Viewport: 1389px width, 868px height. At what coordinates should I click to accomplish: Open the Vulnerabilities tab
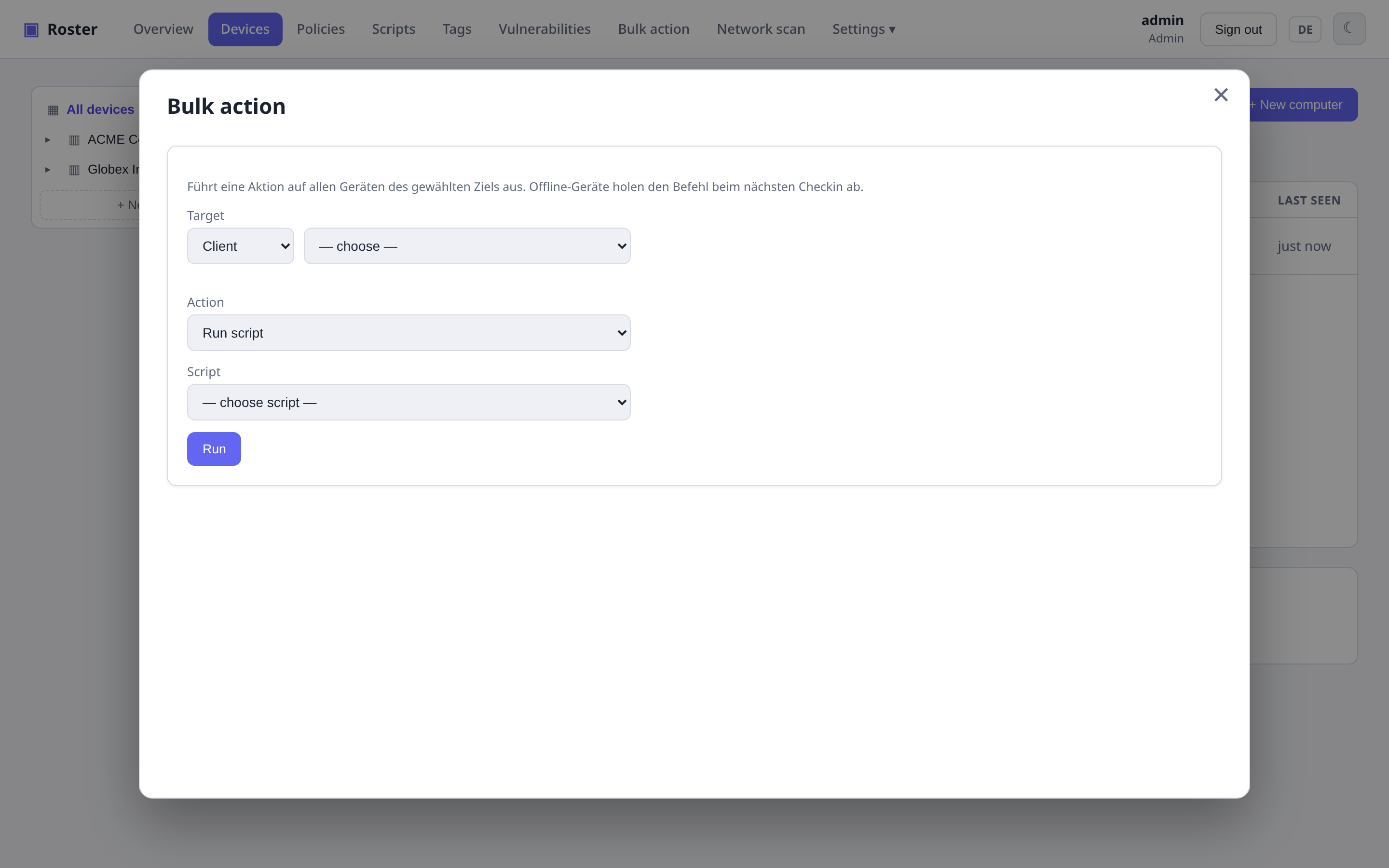[x=544, y=29]
